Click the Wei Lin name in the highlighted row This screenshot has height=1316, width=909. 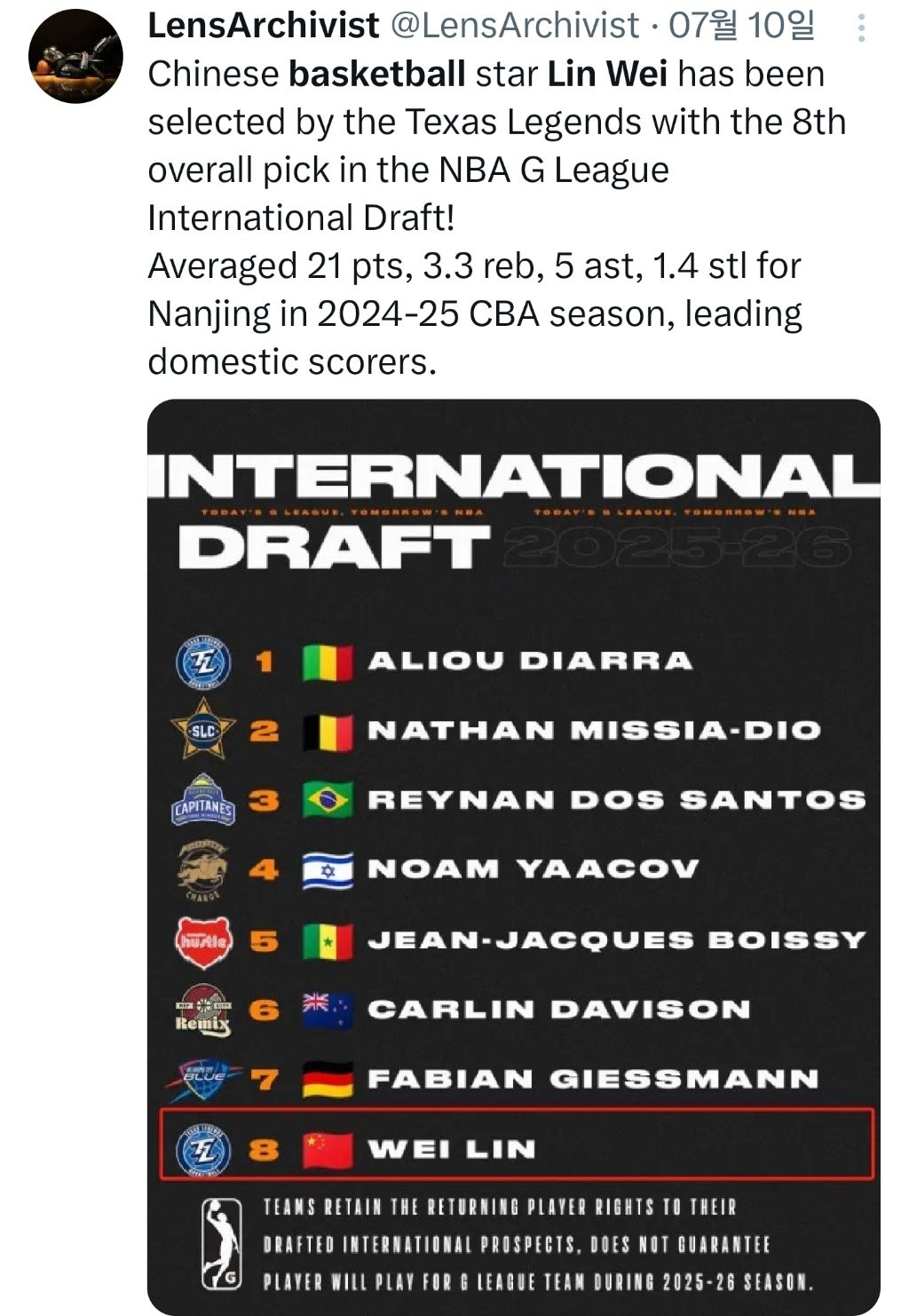click(452, 1149)
